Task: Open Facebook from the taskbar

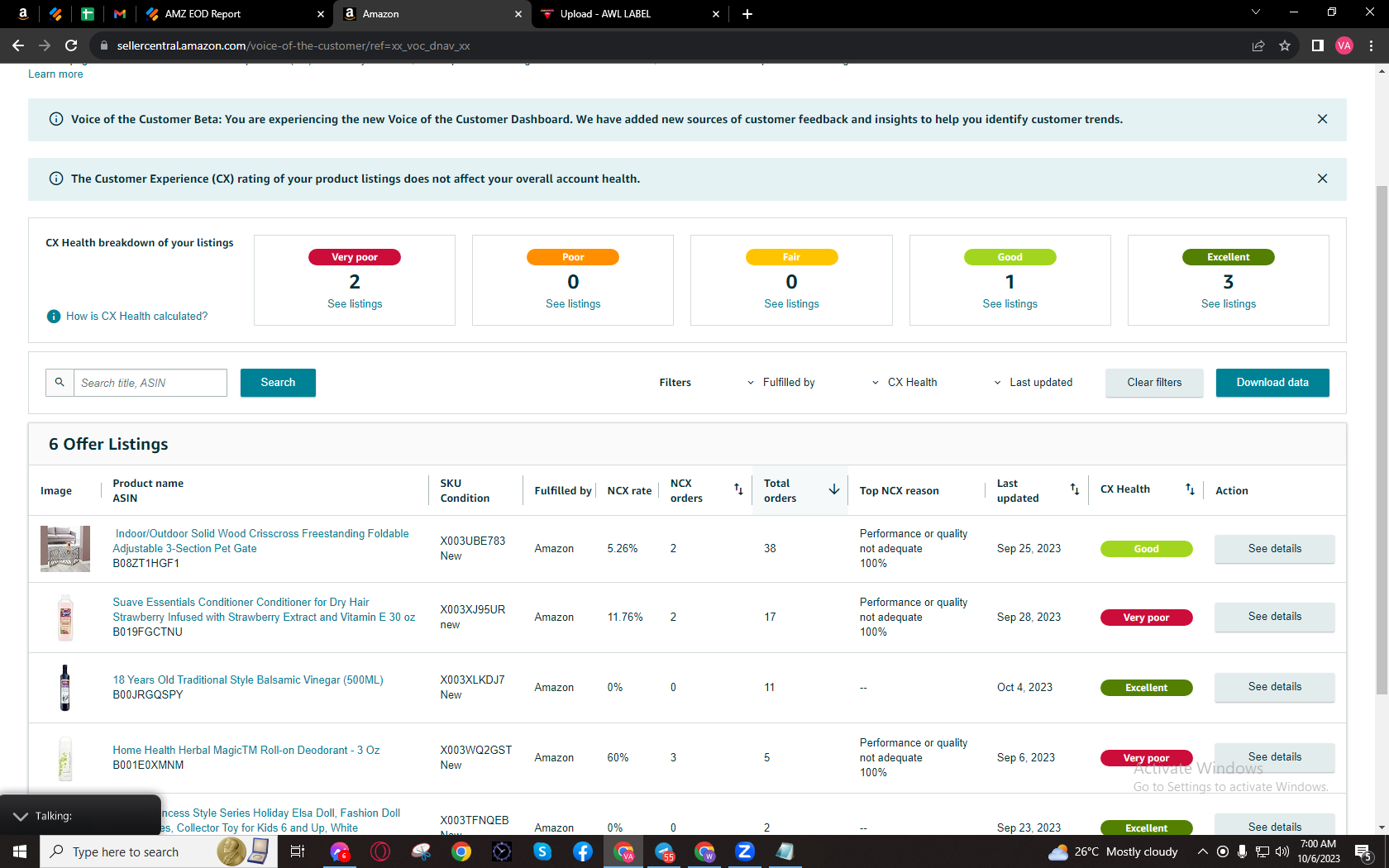Action: 583,851
